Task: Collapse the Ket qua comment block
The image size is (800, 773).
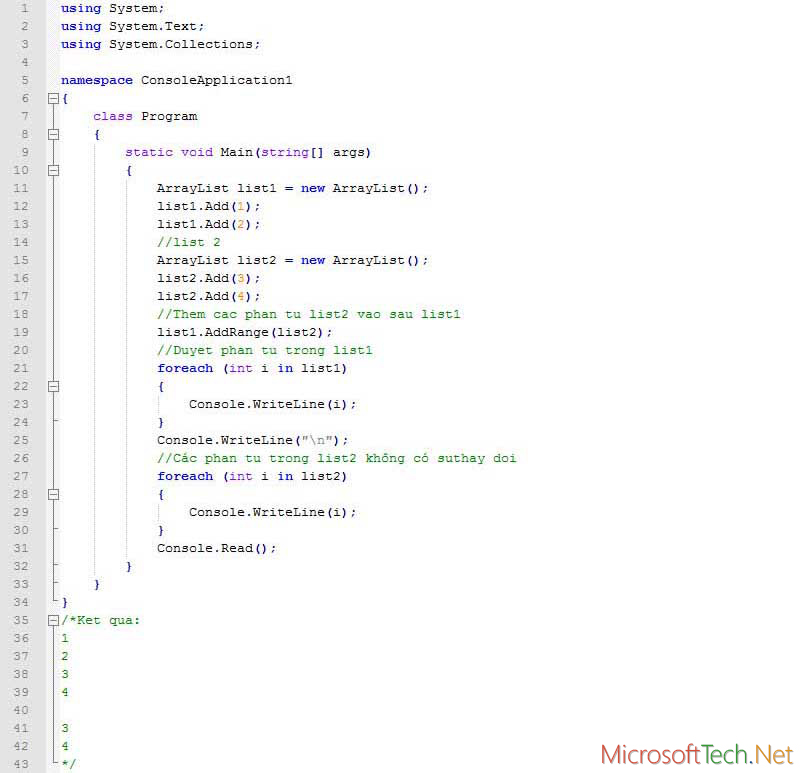Action: point(53,620)
